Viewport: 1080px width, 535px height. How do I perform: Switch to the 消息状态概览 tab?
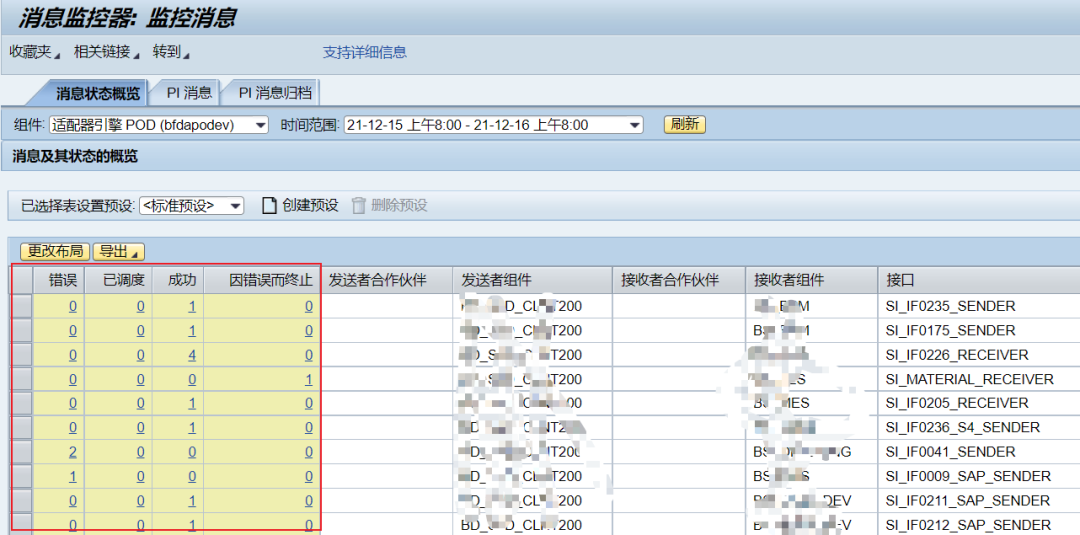tap(98, 93)
